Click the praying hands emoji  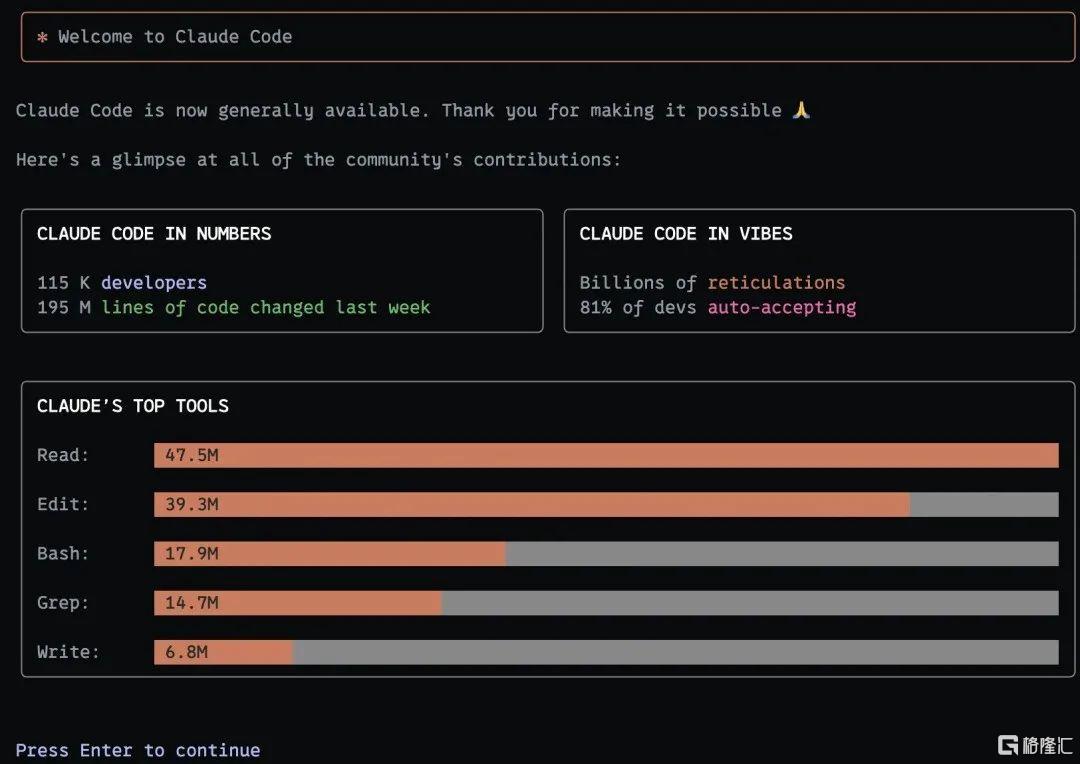click(x=801, y=110)
